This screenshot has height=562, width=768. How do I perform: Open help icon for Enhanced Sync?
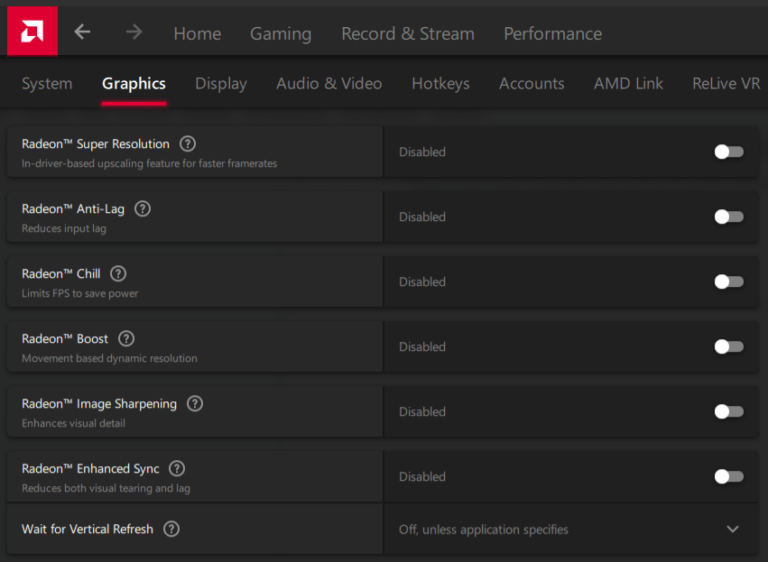point(177,469)
